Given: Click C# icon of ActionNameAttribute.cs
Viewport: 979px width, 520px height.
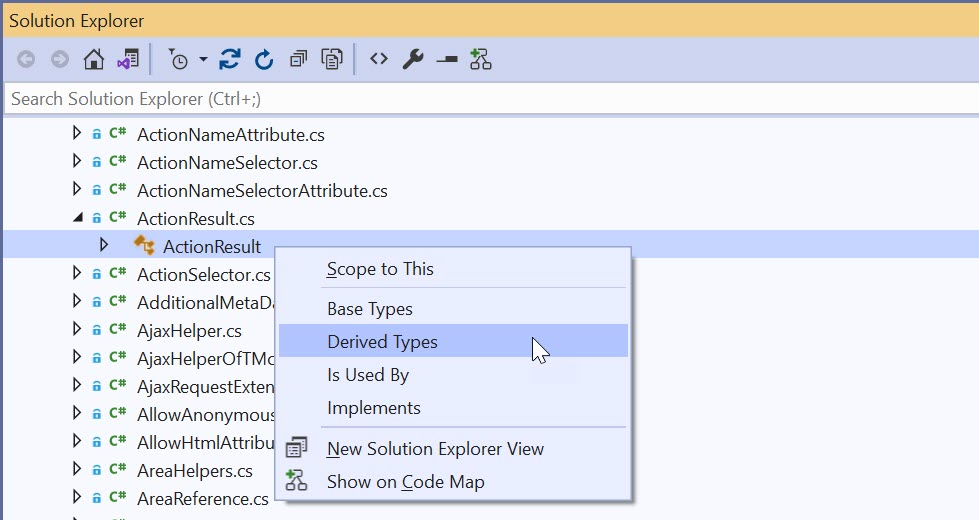Looking at the screenshot, I should 118,133.
